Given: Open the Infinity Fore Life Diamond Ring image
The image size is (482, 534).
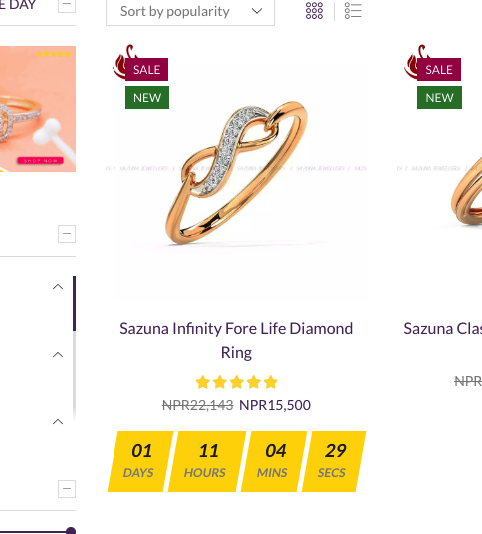Looking at the screenshot, I should pos(236,172).
